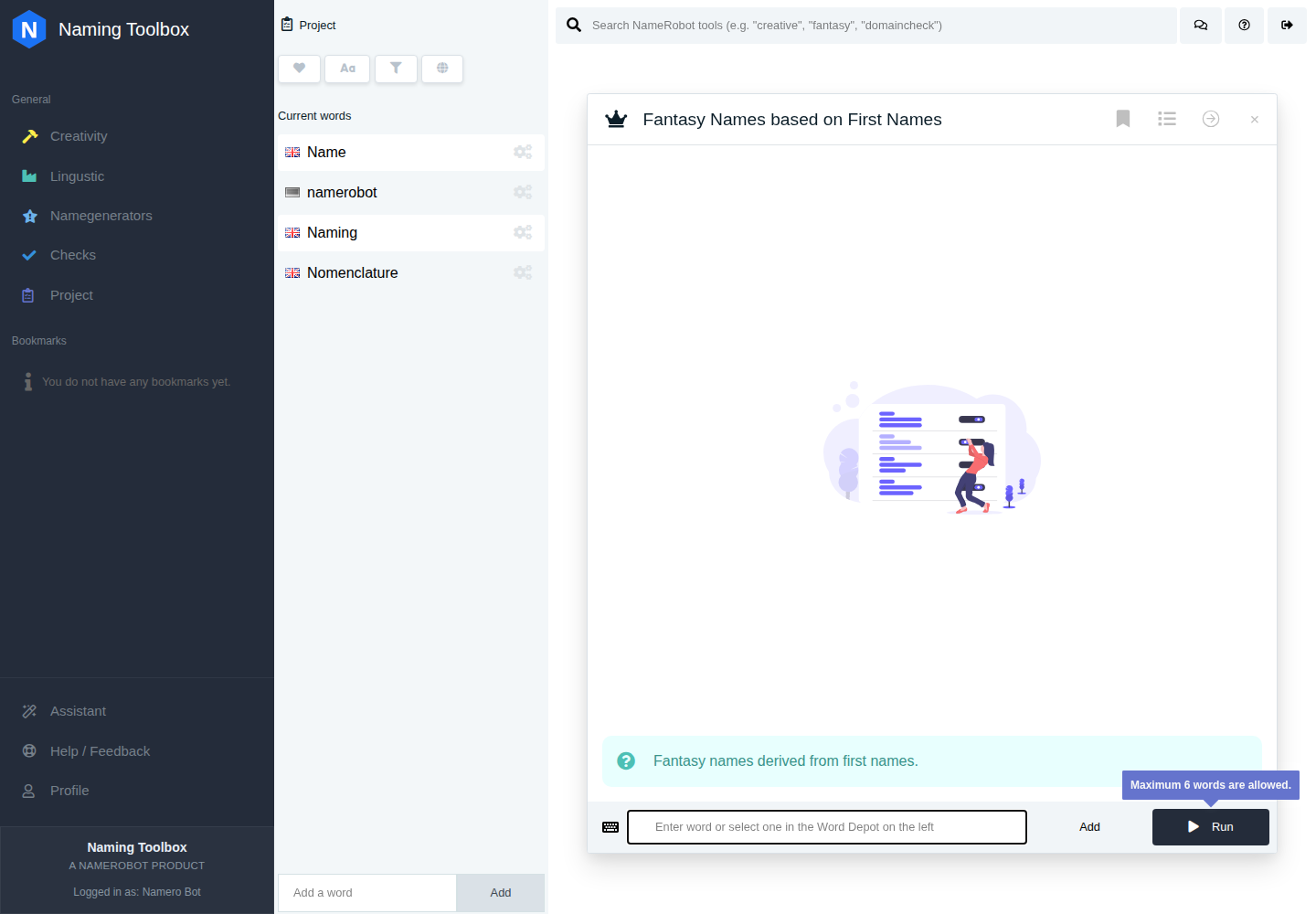Click the Enter word input field
Viewport: 1316px width, 914px height.
point(827,827)
